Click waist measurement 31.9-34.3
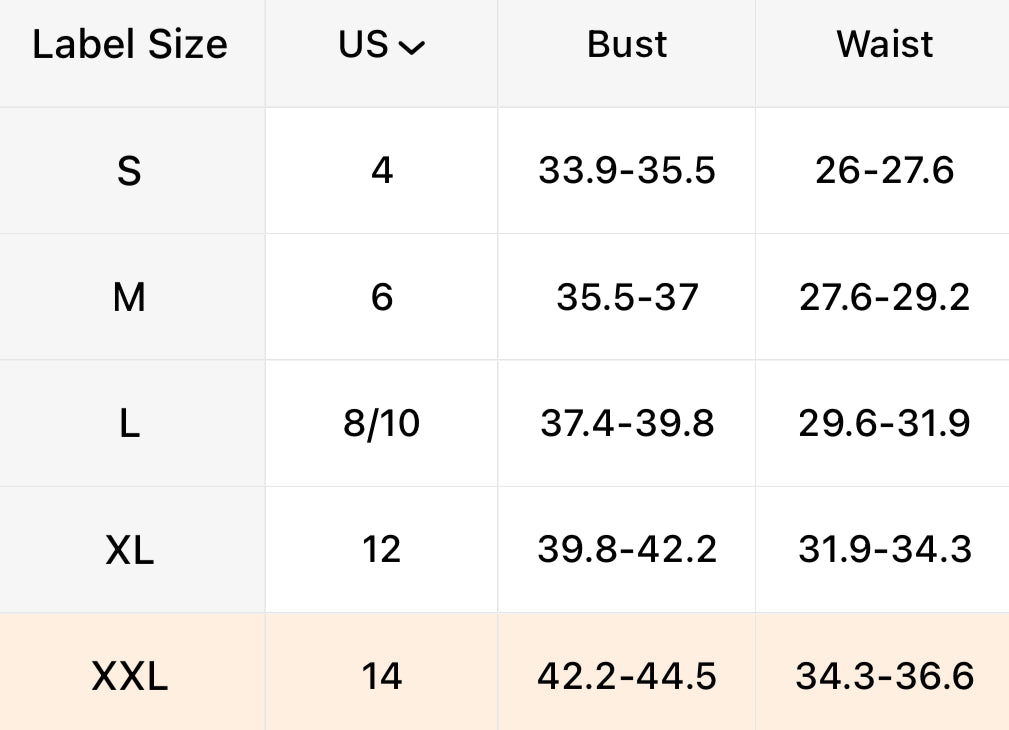 [885, 550]
